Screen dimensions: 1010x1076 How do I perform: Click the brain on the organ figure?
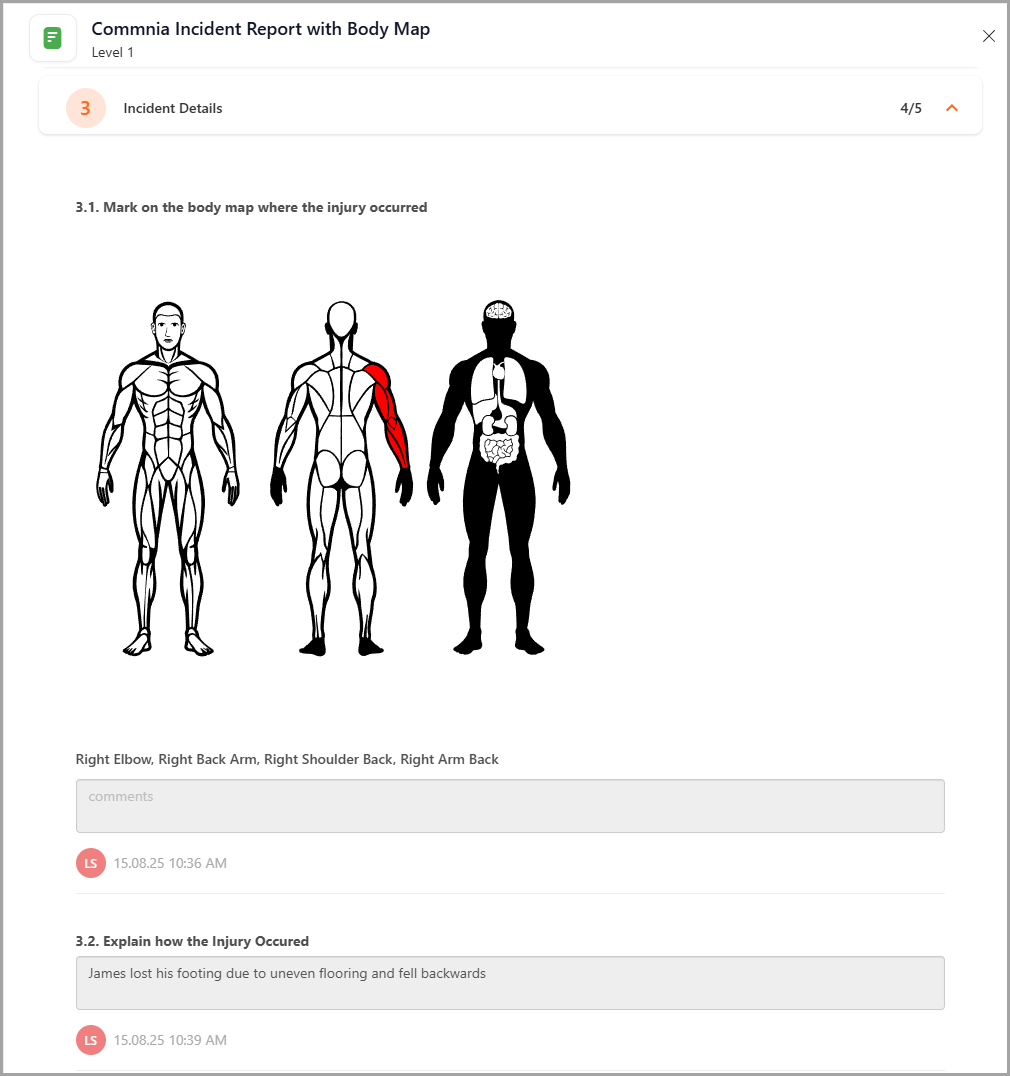point(499,310)
